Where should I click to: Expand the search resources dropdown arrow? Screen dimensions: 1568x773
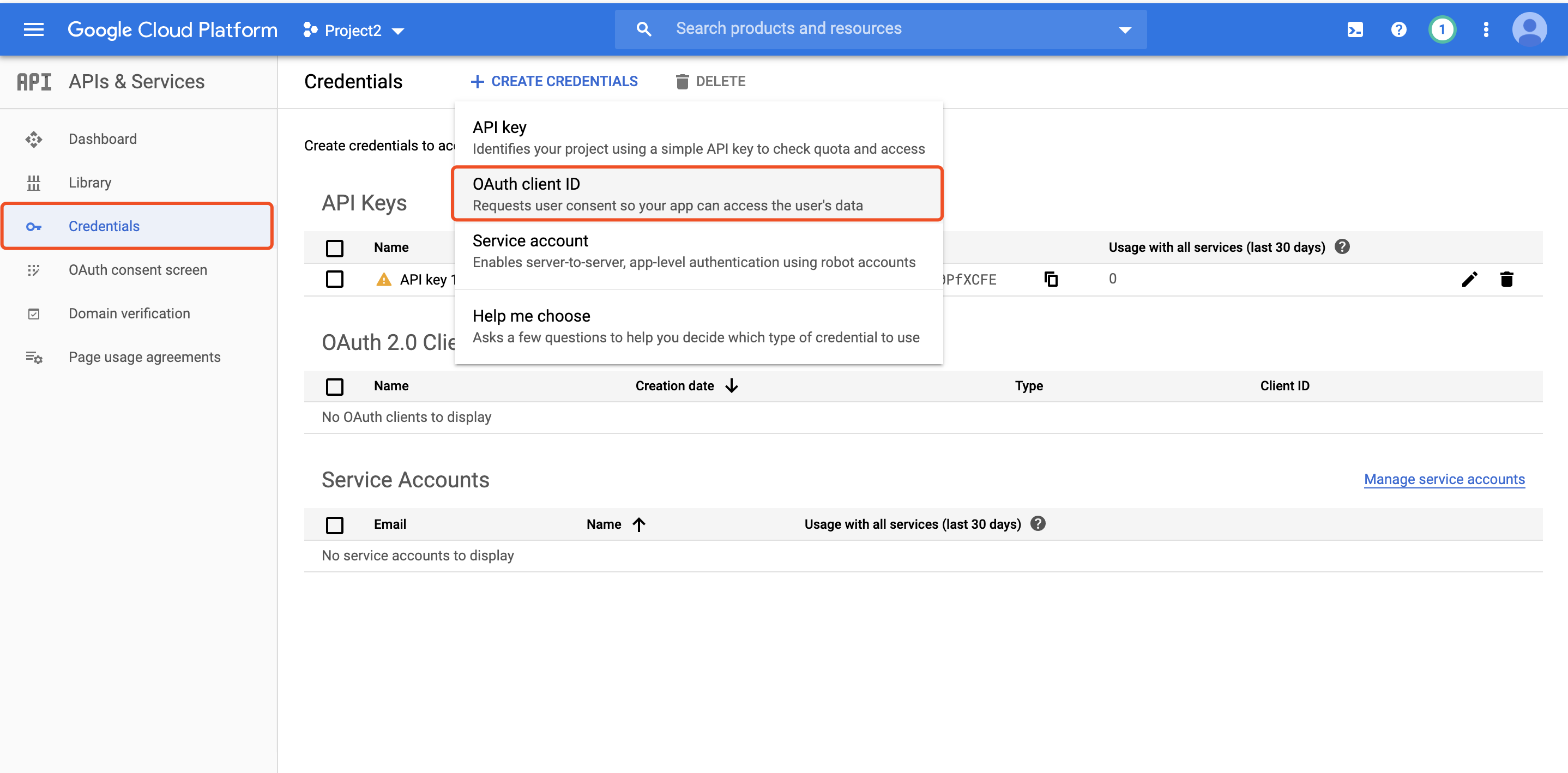(x=1124, y=29)
